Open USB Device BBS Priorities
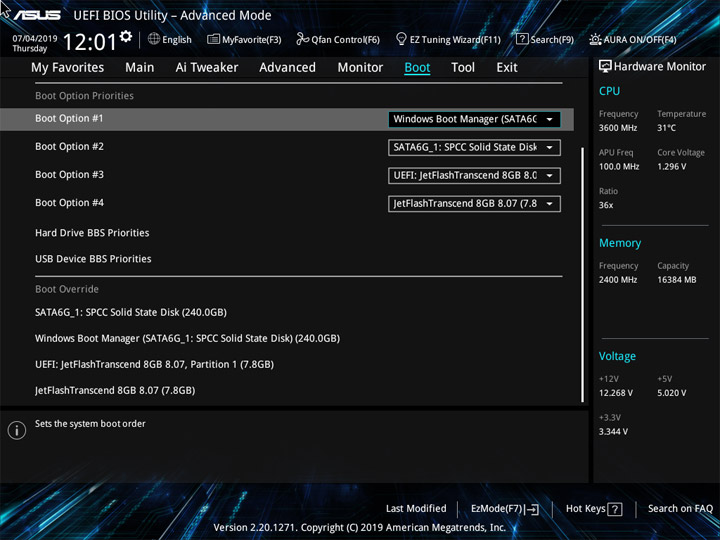The height and width of the screenshot is (540, 720). (93, 259)
